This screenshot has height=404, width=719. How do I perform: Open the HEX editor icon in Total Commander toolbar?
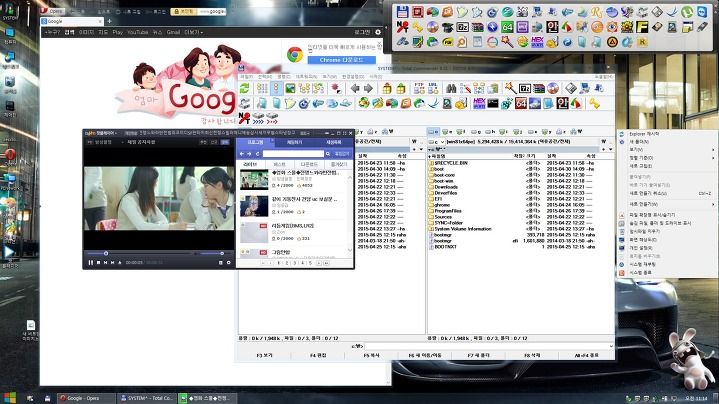[479, 103]
